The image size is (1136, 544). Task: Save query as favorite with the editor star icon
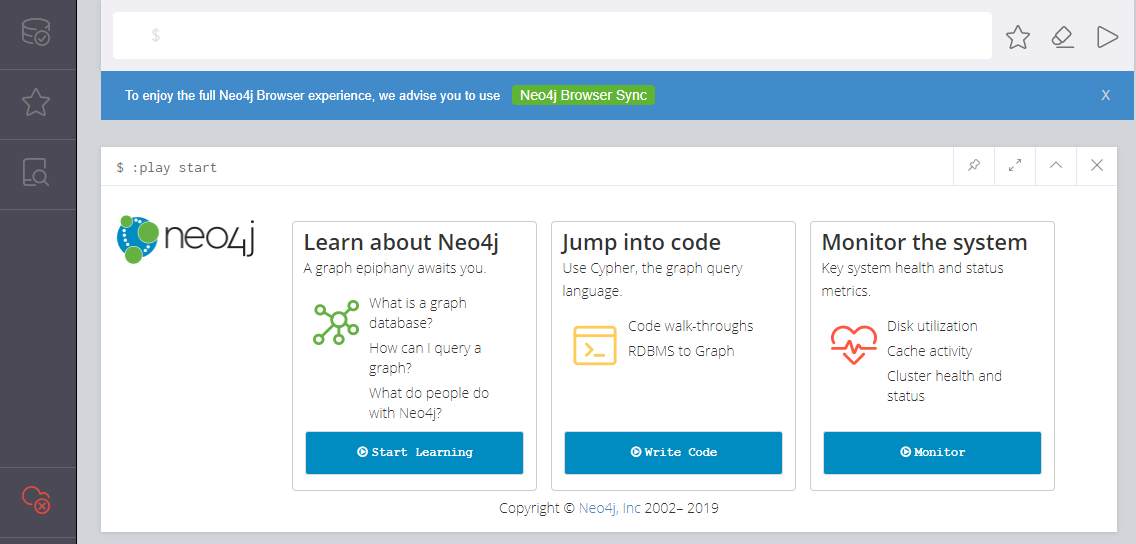(x=1018, y=37)
